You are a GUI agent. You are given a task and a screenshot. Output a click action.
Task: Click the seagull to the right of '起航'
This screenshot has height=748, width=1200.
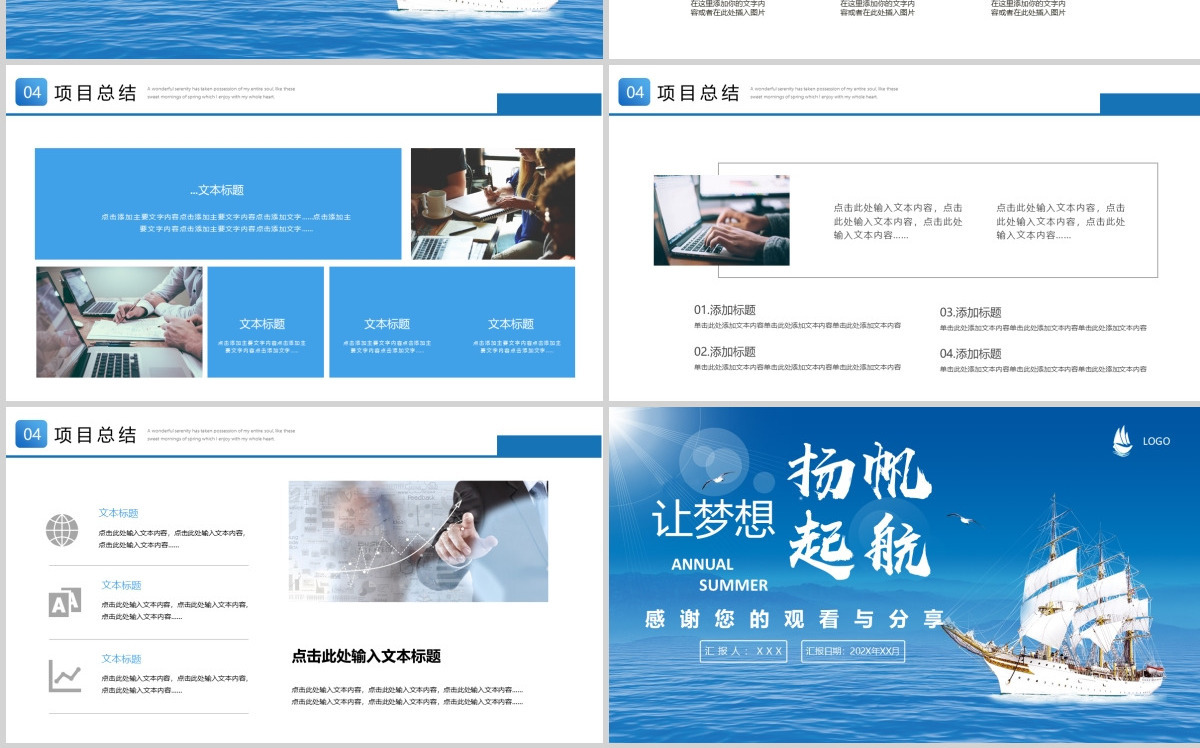tap(962, 518)
